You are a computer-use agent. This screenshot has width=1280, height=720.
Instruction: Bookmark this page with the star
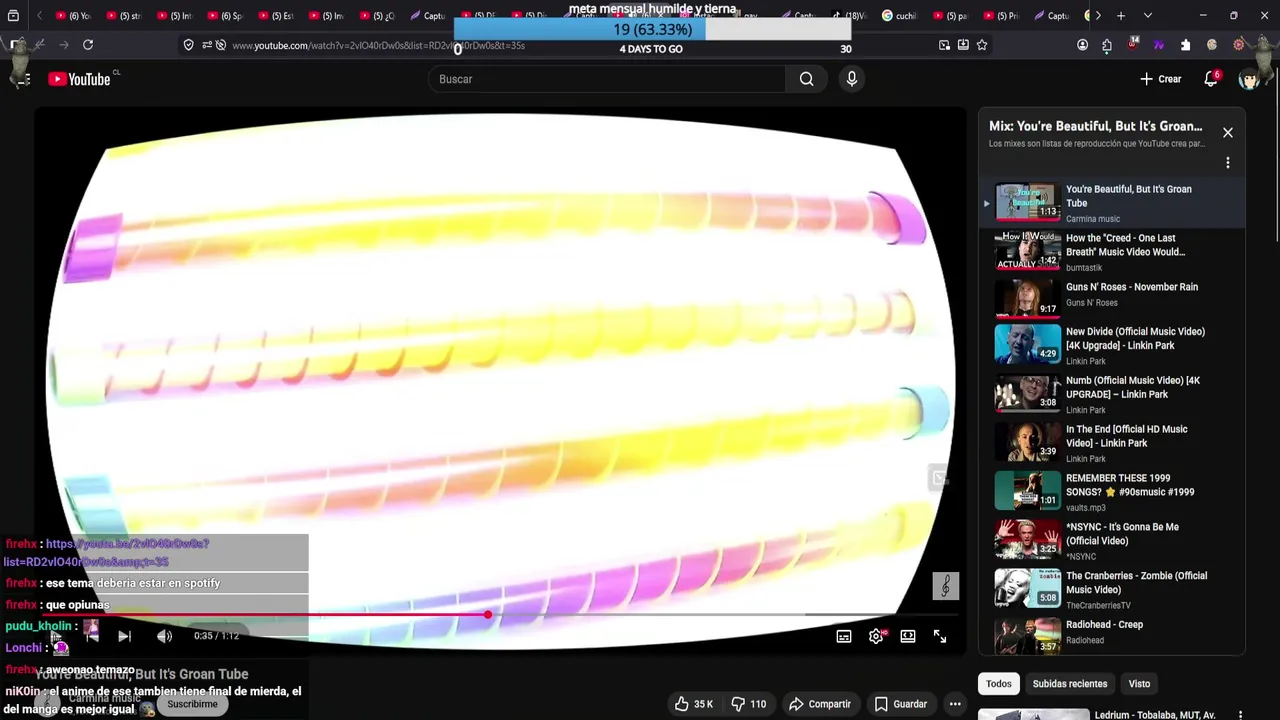coord(982,45)
